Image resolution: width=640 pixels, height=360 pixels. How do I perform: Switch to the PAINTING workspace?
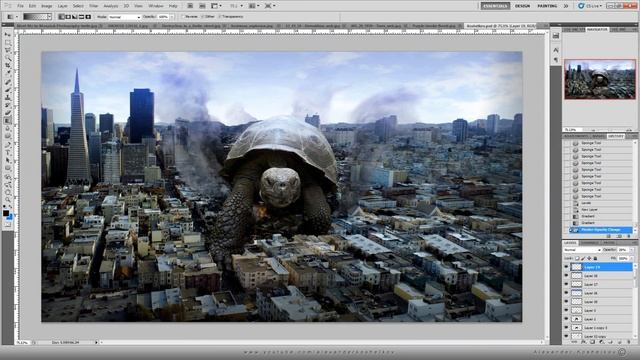[547, 6]
